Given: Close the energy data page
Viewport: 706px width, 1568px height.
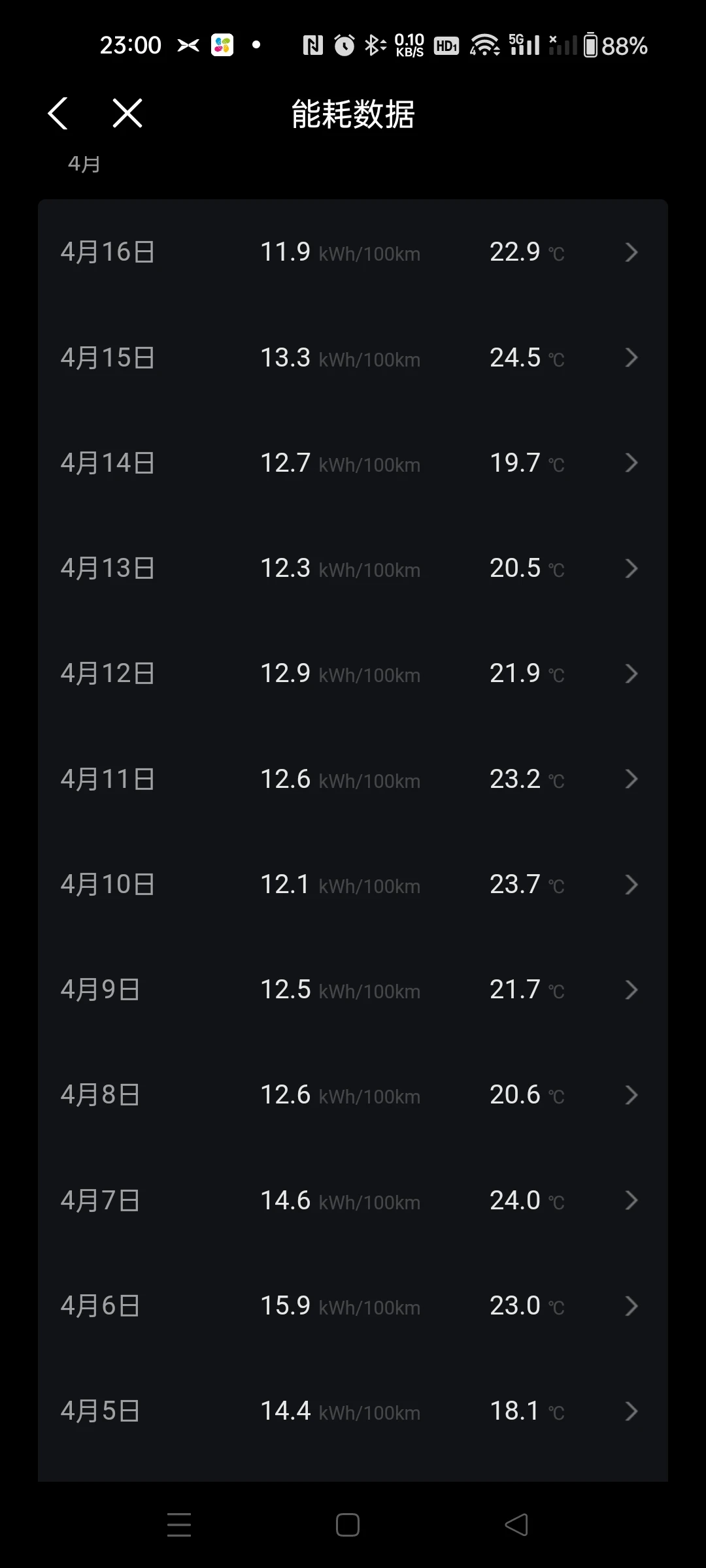Looking at the screenshot, I should point(127,114).
